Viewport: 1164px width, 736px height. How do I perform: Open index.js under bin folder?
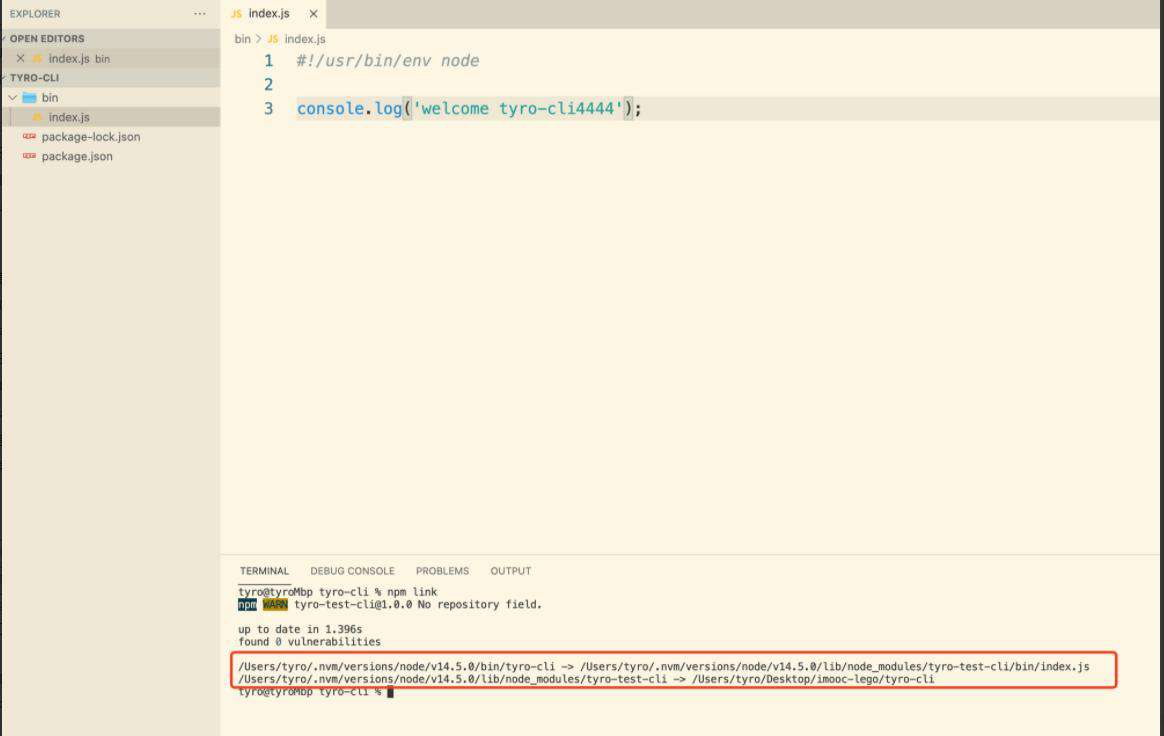tap(69, 117)
